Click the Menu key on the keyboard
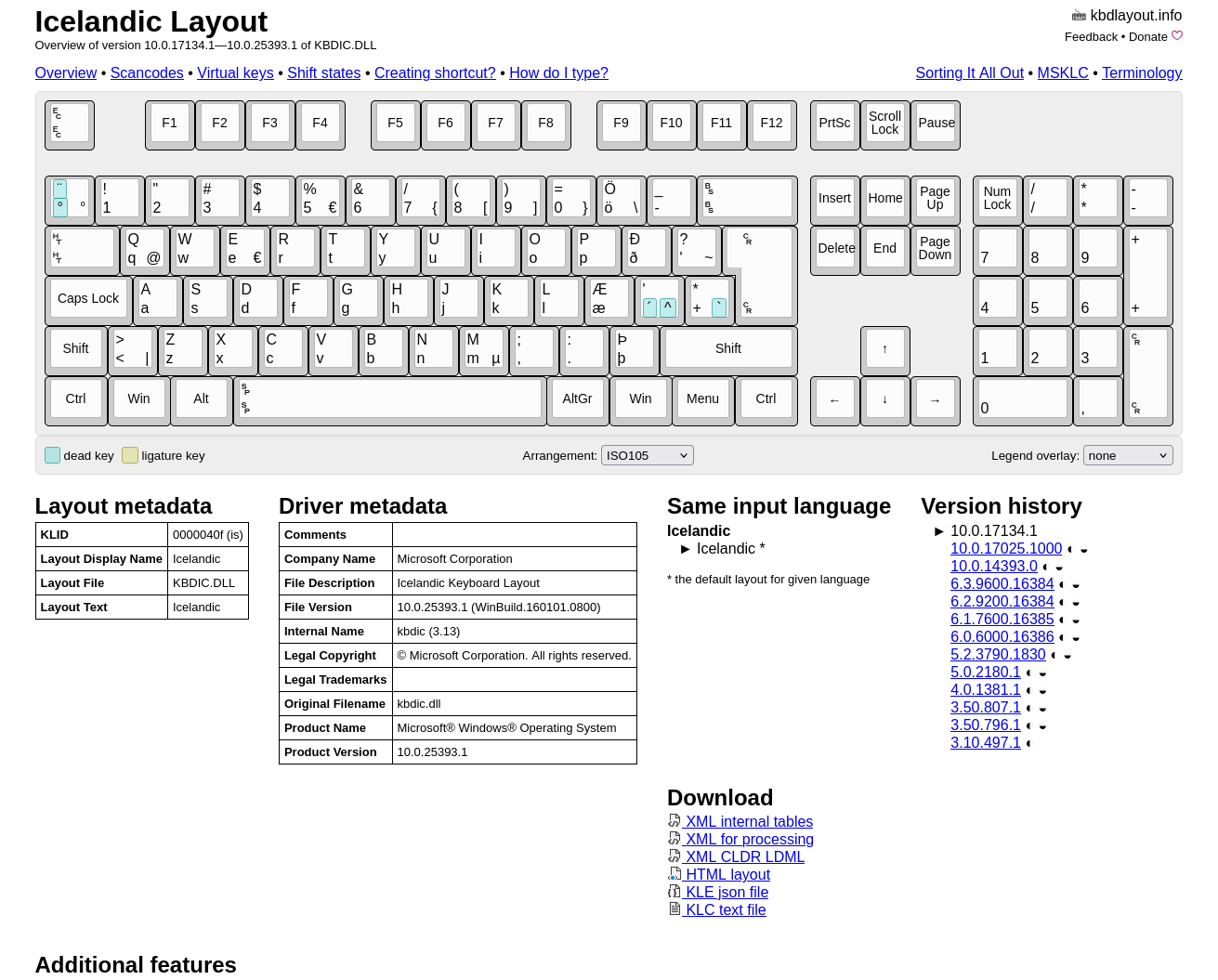This screenshot has height=980, width=1218. point(703,399)
